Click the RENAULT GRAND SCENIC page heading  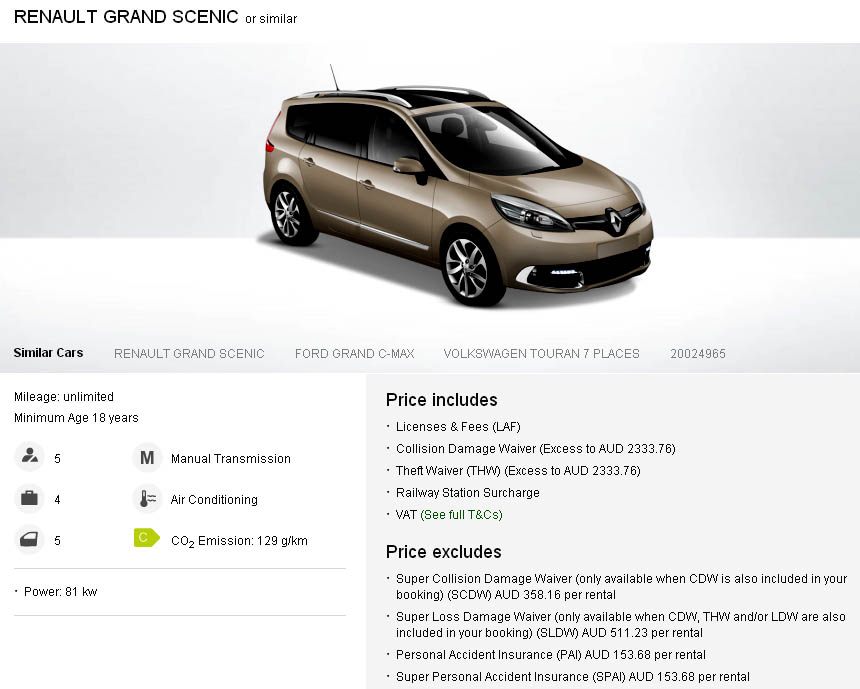pos(126,17)
